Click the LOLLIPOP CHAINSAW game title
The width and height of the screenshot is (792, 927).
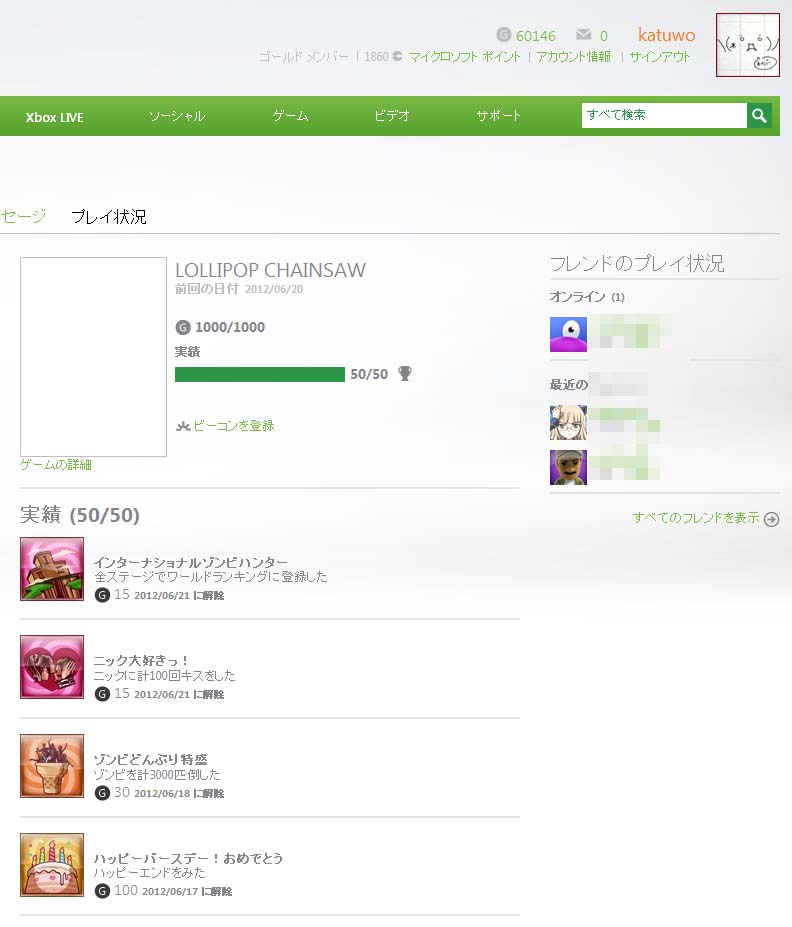pos(271,270)
